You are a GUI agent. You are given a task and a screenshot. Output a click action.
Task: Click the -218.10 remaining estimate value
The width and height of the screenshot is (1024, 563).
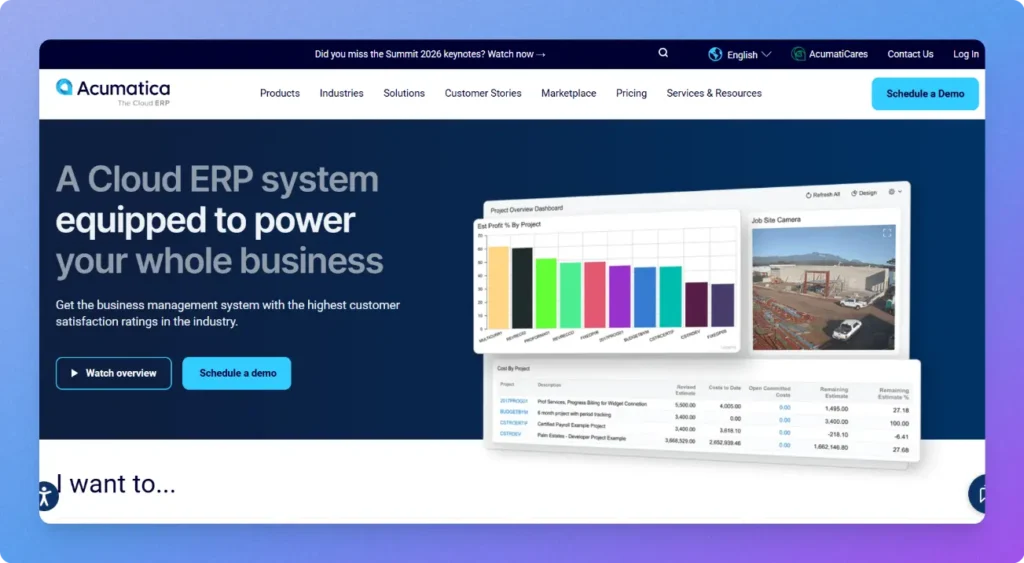pyautogui.click(x=836, y=434)
